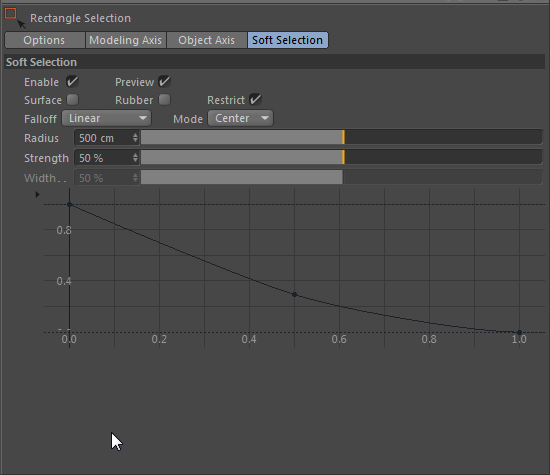Click the Falloff label
The height and width of the screenshot is (475, 550).
coord(40,119)
